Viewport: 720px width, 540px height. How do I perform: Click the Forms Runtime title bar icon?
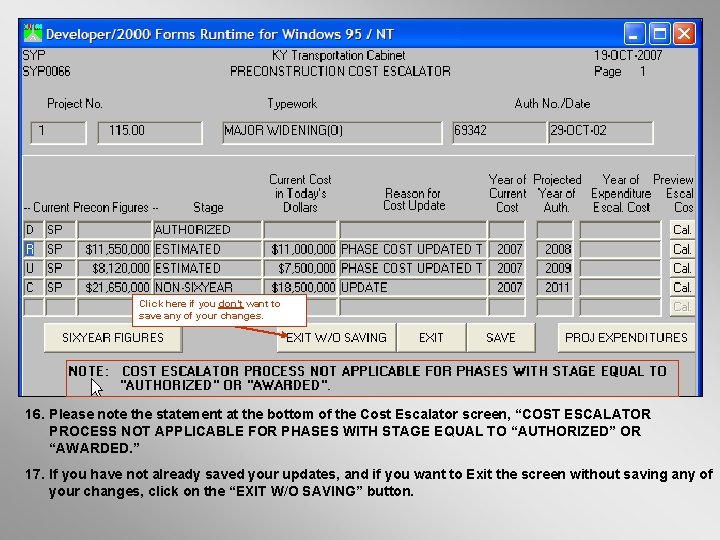tap(33, 34)
